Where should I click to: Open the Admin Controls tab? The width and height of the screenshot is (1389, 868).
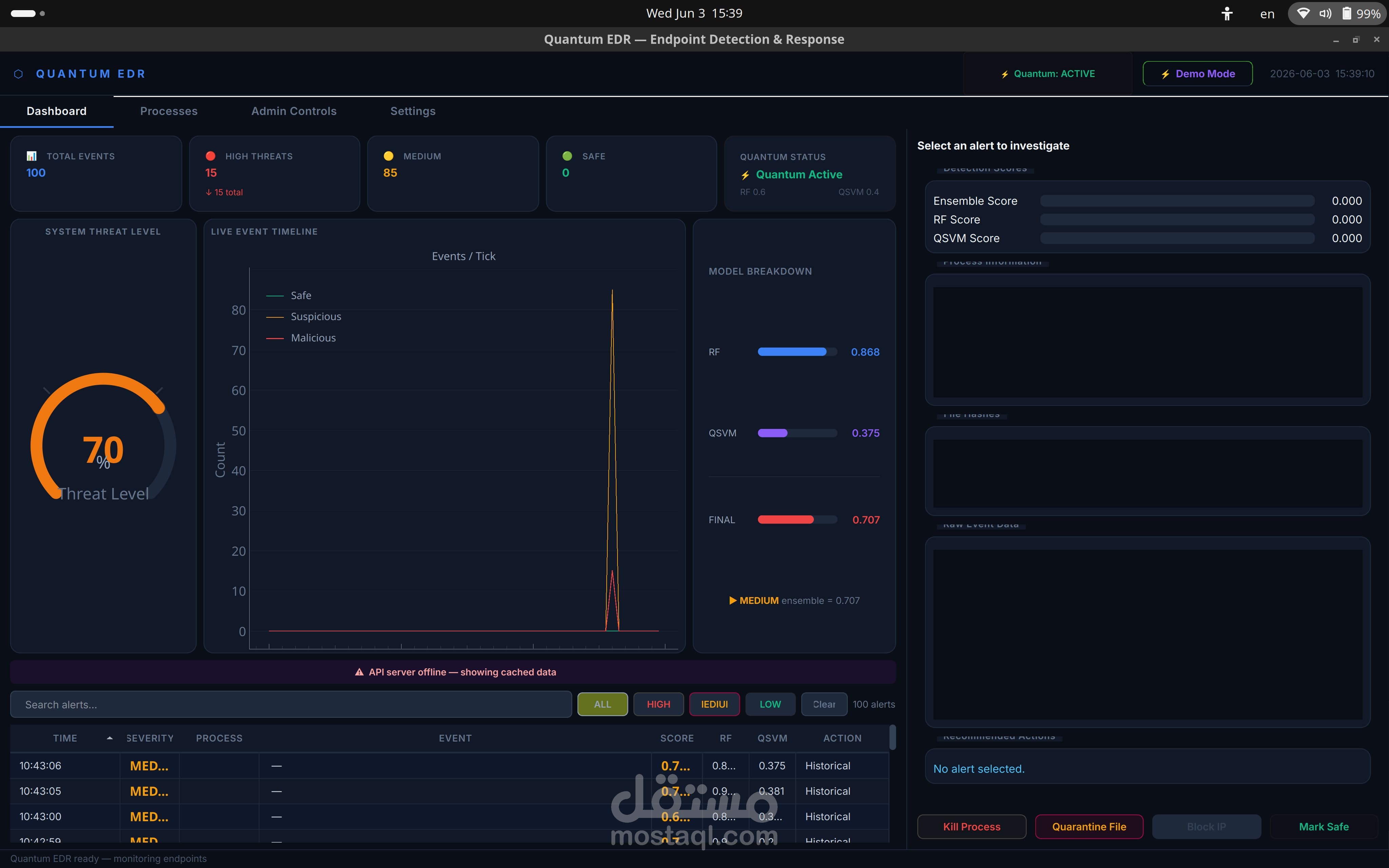point(294,111)
